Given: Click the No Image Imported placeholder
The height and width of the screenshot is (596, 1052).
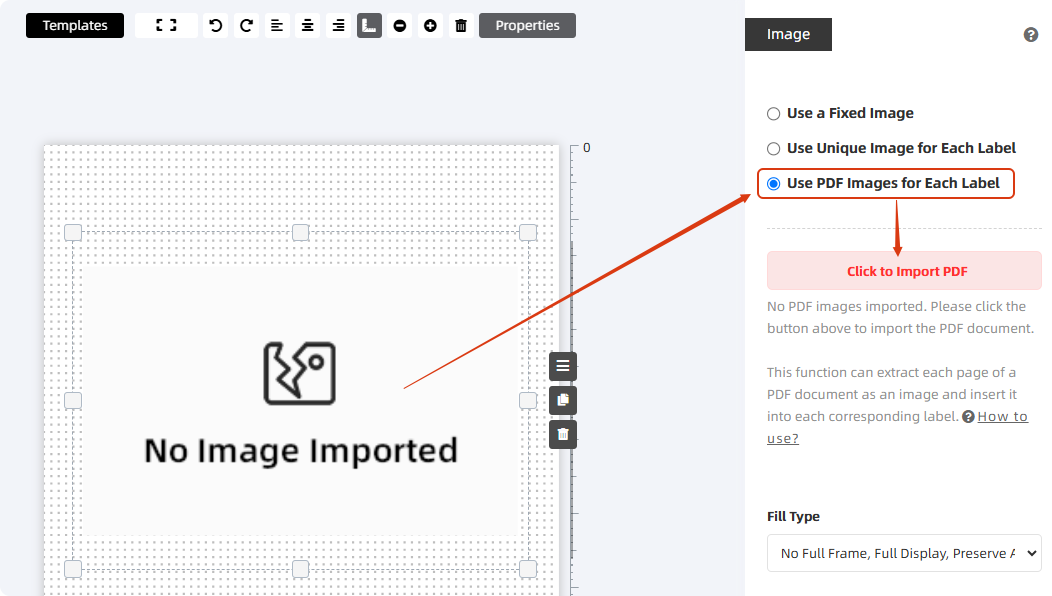Looking at the screenshot, I should pyautogui.click(x=300, y=402).
